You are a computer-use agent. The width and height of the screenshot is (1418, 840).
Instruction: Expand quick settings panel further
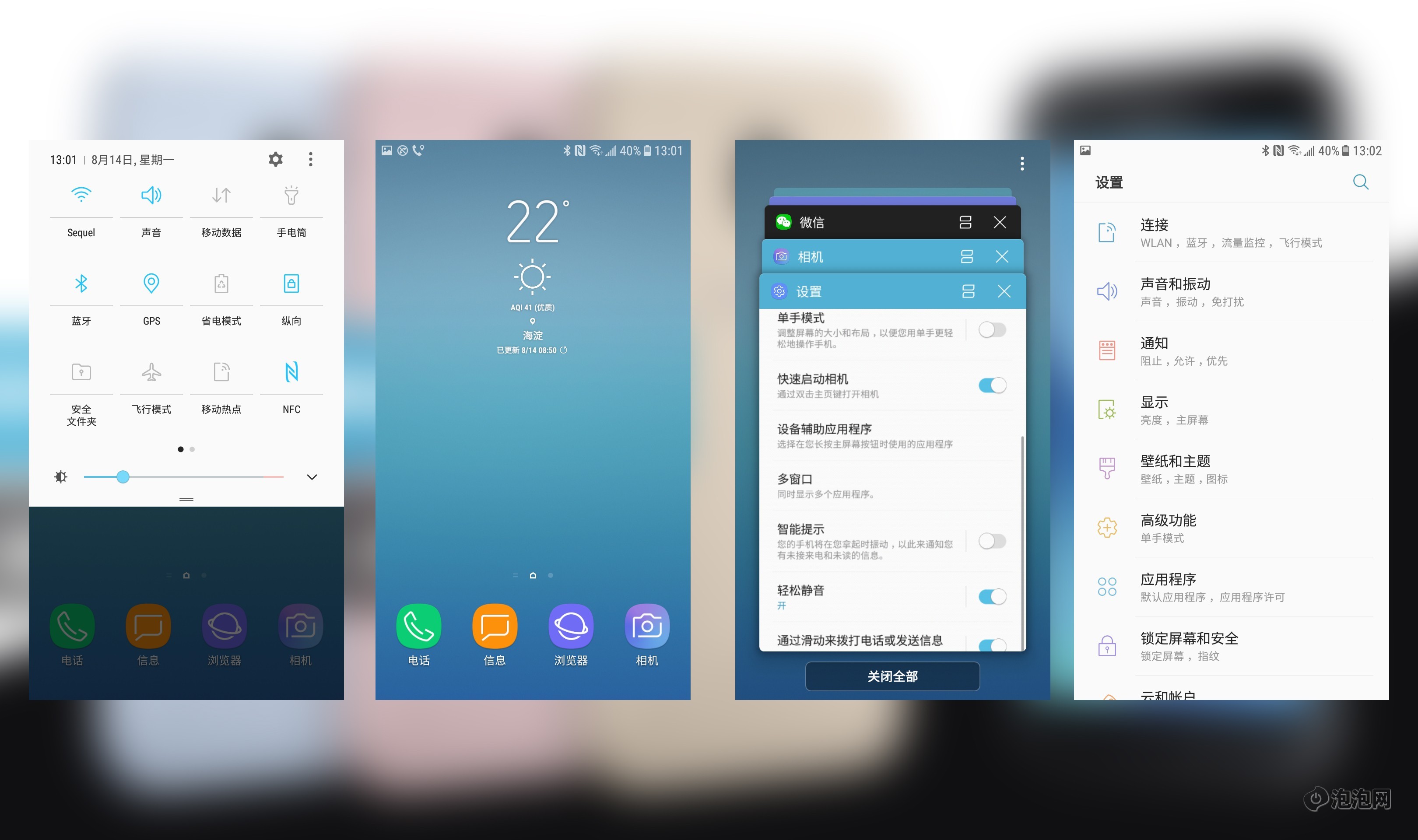point(313,477)
